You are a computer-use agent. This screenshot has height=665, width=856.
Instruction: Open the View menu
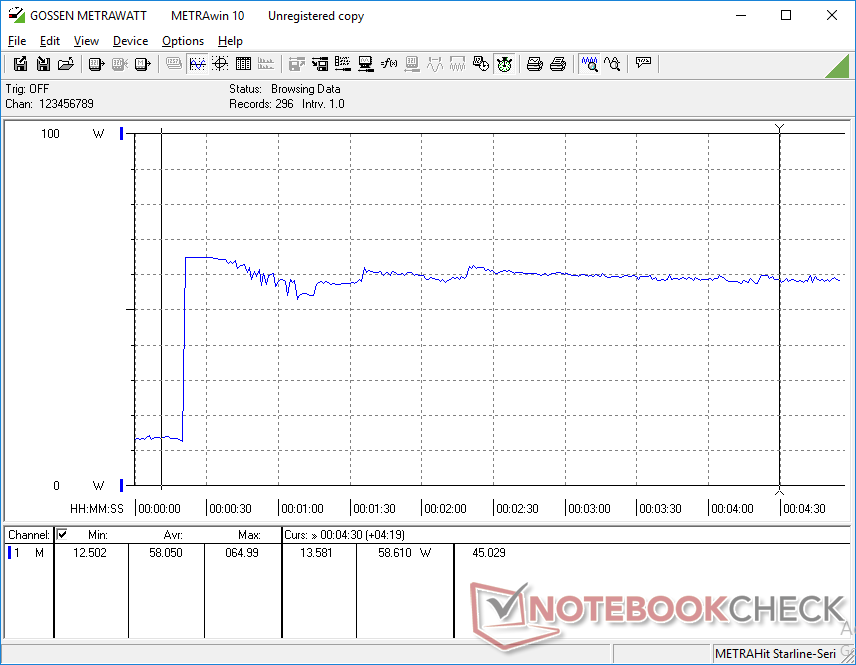[x=86, y=41]
